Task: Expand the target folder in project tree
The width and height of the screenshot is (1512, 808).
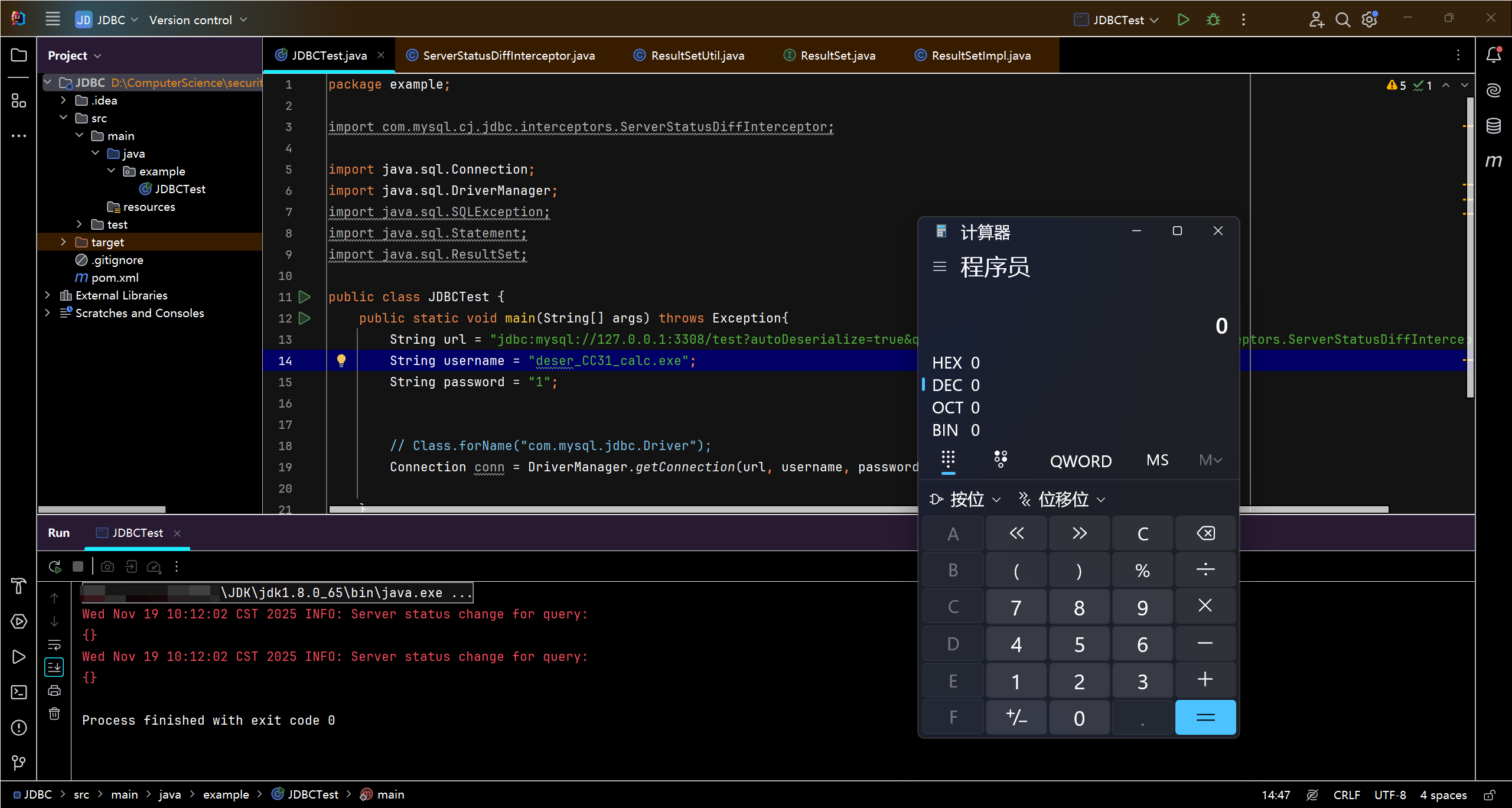Action: pos(64,242)
